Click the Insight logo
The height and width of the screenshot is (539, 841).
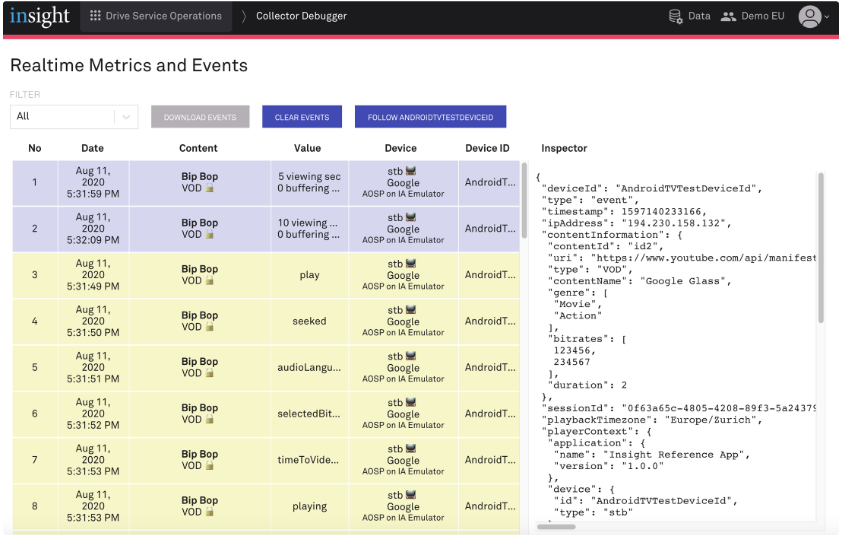40,16
